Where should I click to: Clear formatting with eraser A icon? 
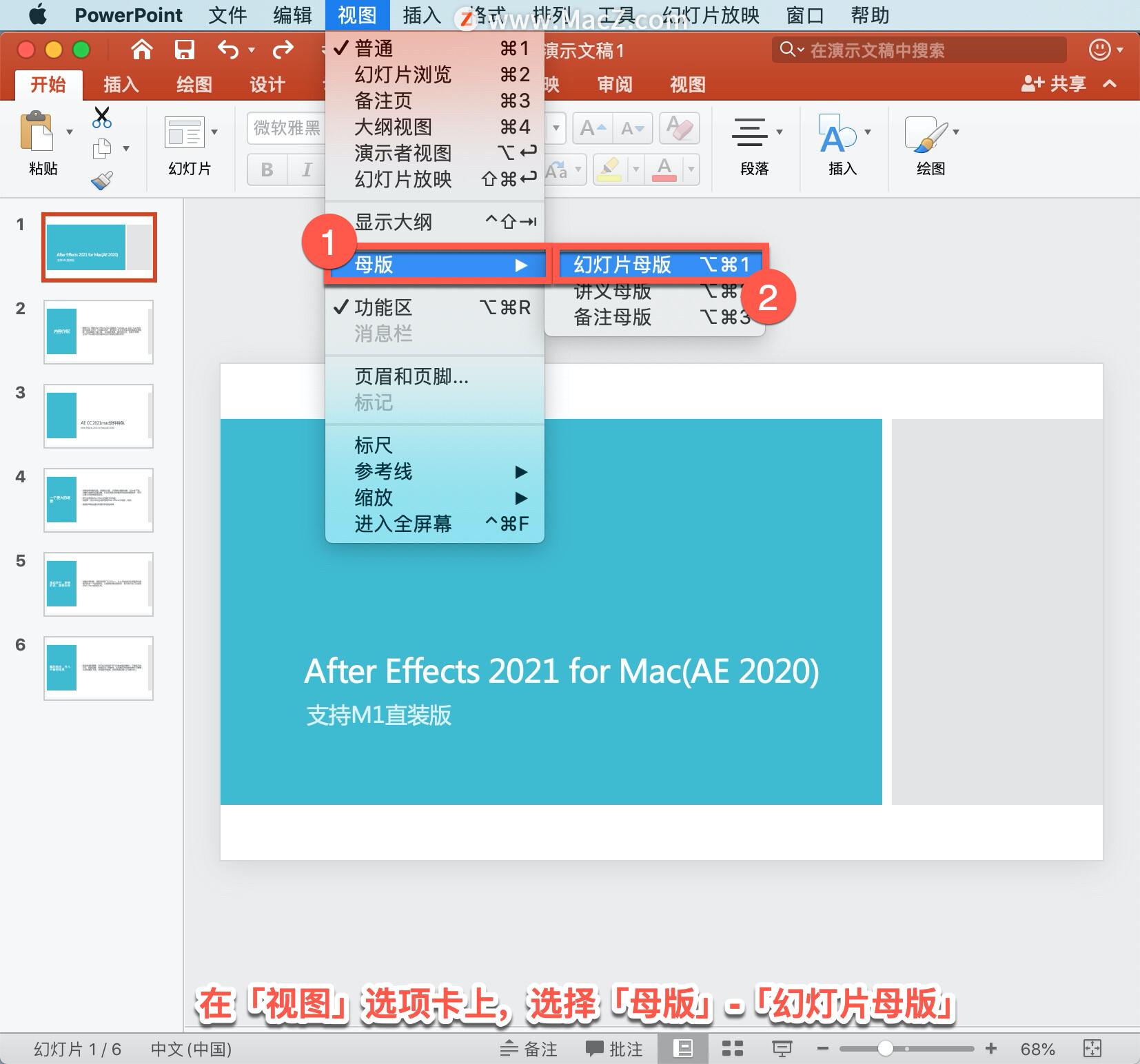(x=680, y=128)
